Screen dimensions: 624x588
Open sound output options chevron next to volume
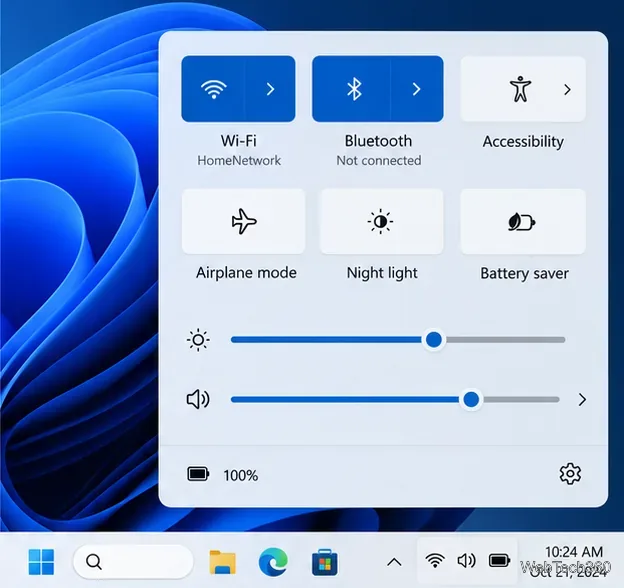coord(582,399)
